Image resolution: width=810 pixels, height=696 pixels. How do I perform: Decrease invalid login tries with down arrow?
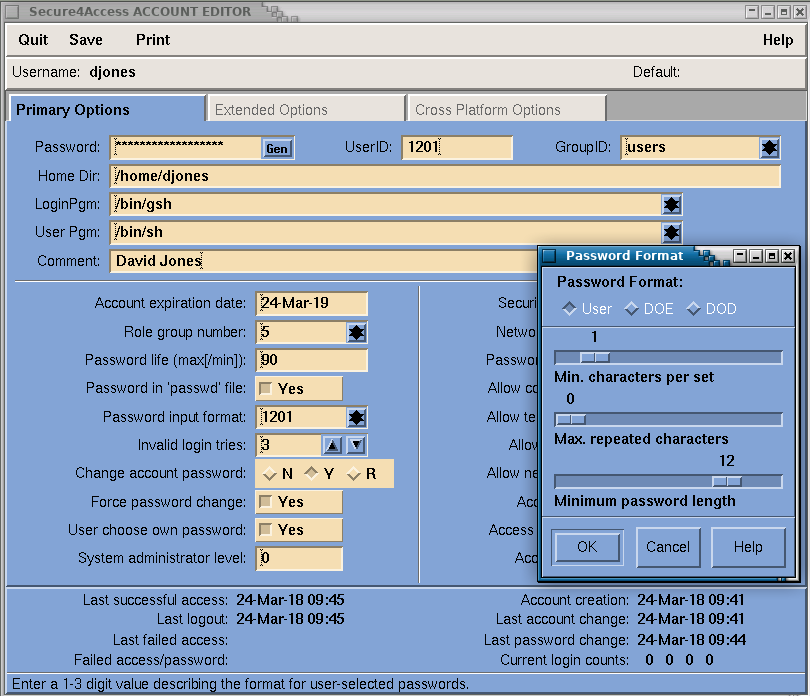pyautogui.click(x=356, y=445)
